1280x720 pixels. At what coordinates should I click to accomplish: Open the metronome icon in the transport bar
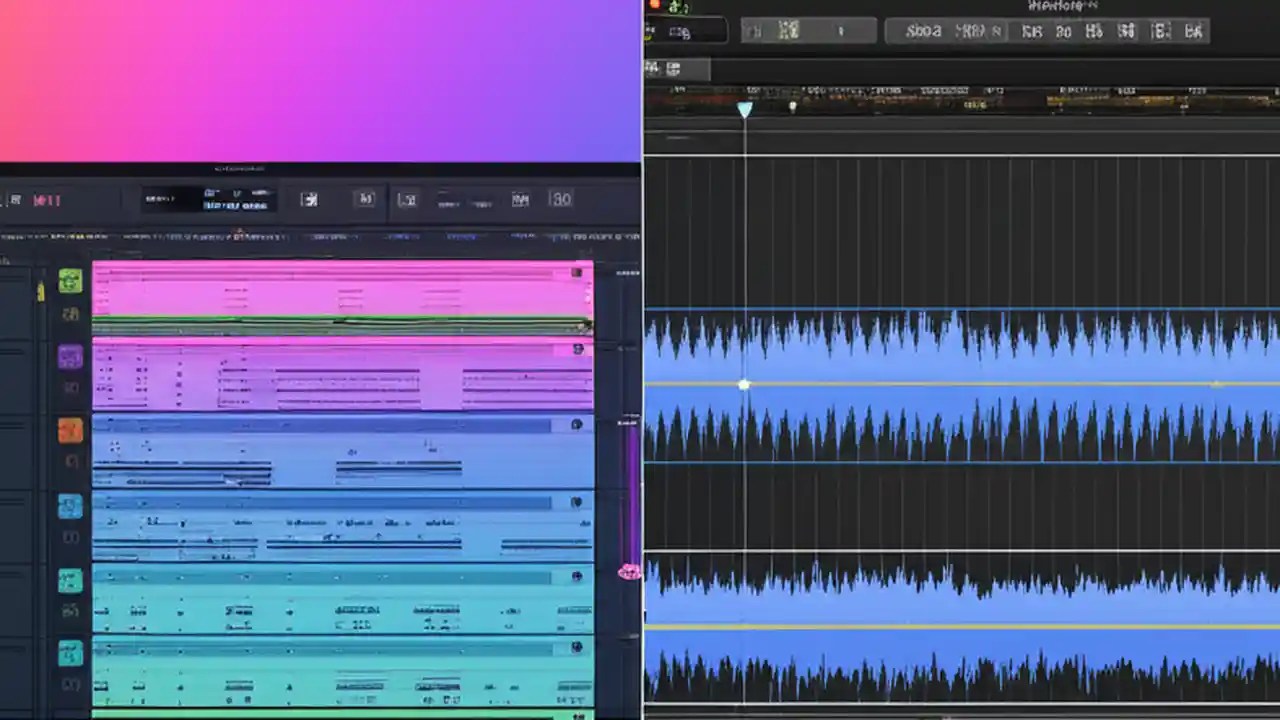309,200
